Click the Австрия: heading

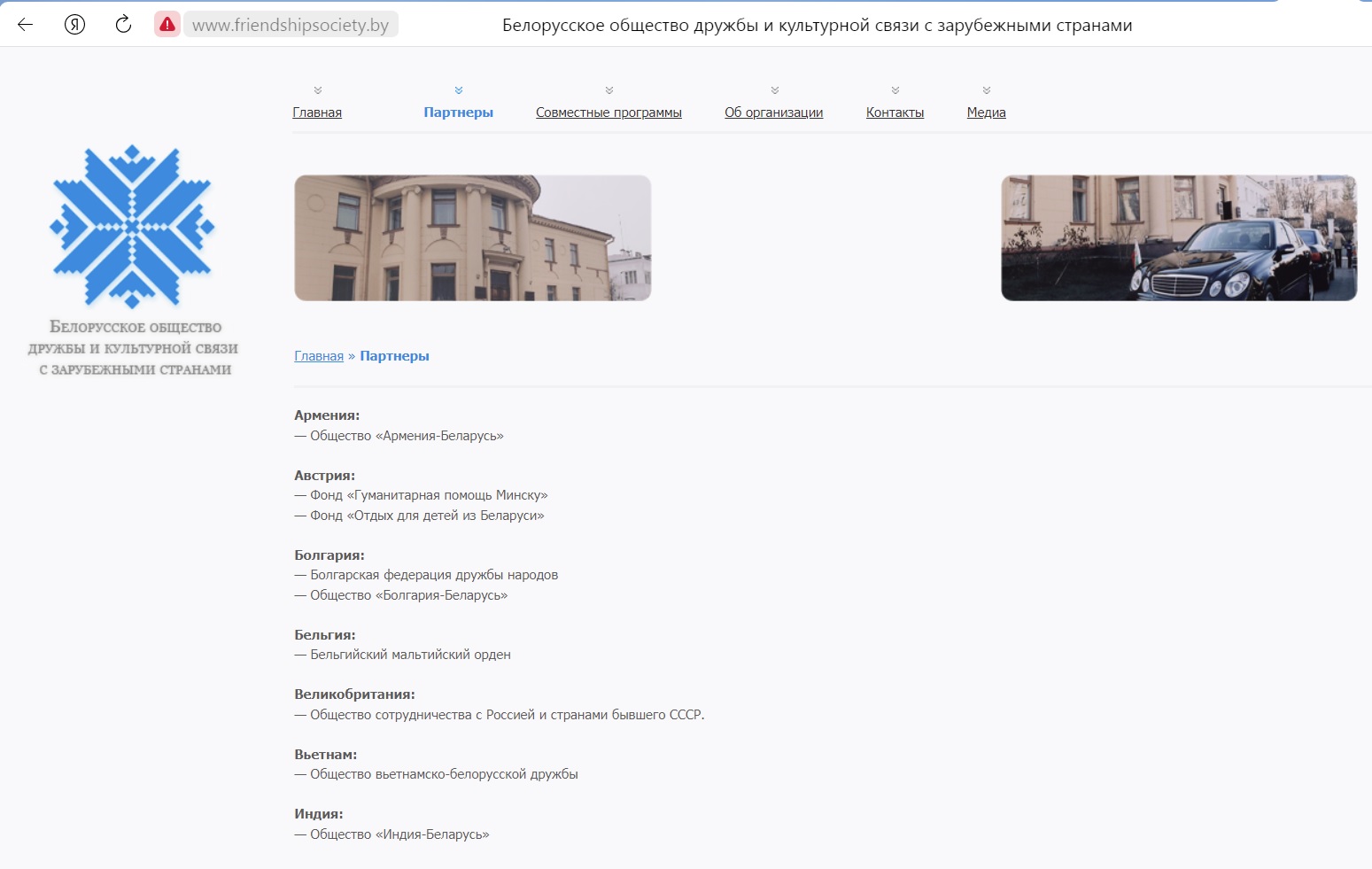pos(324,476)
